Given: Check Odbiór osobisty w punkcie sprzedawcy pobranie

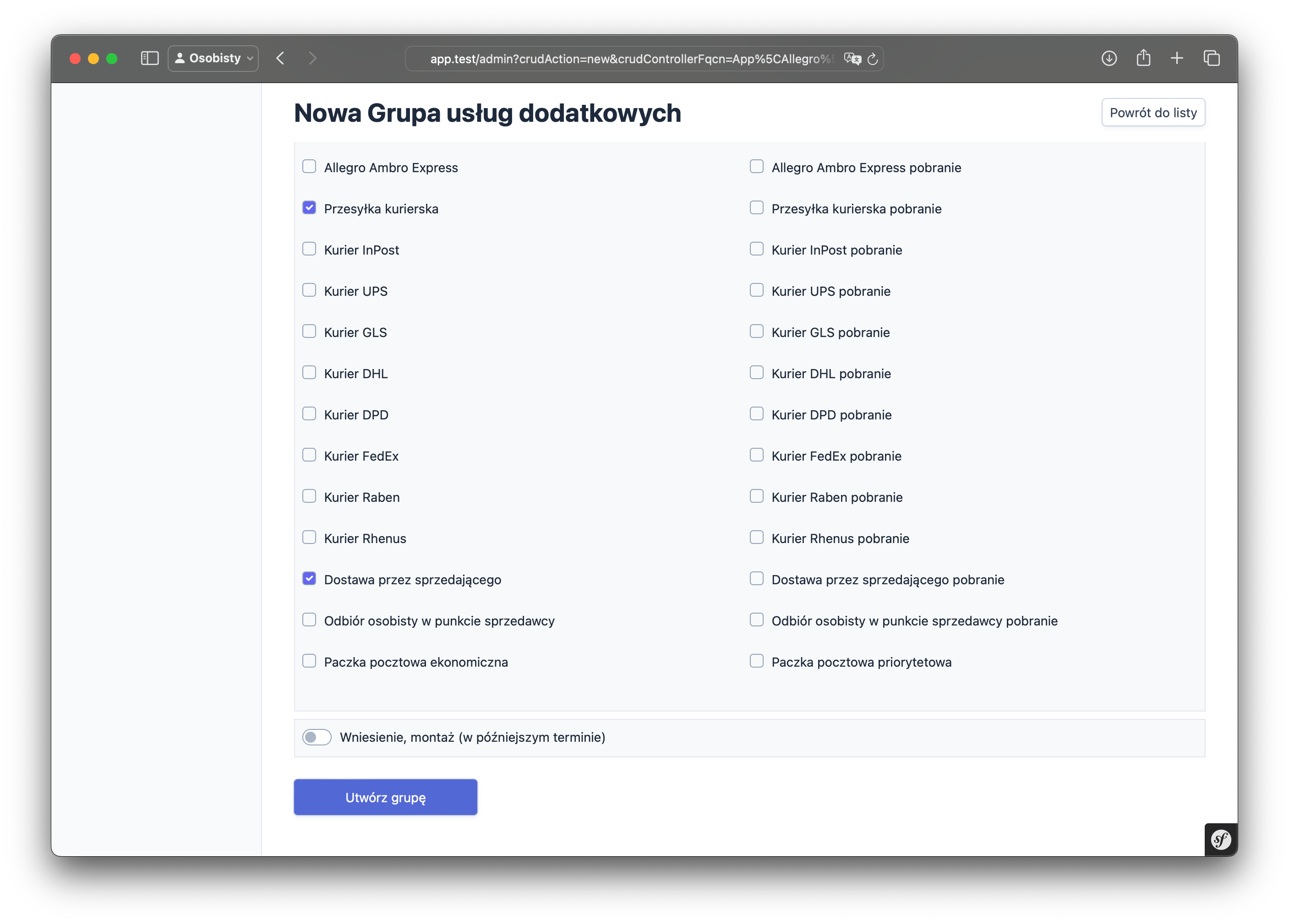Looking at the screenshot, I should click(x=756, y=620).
